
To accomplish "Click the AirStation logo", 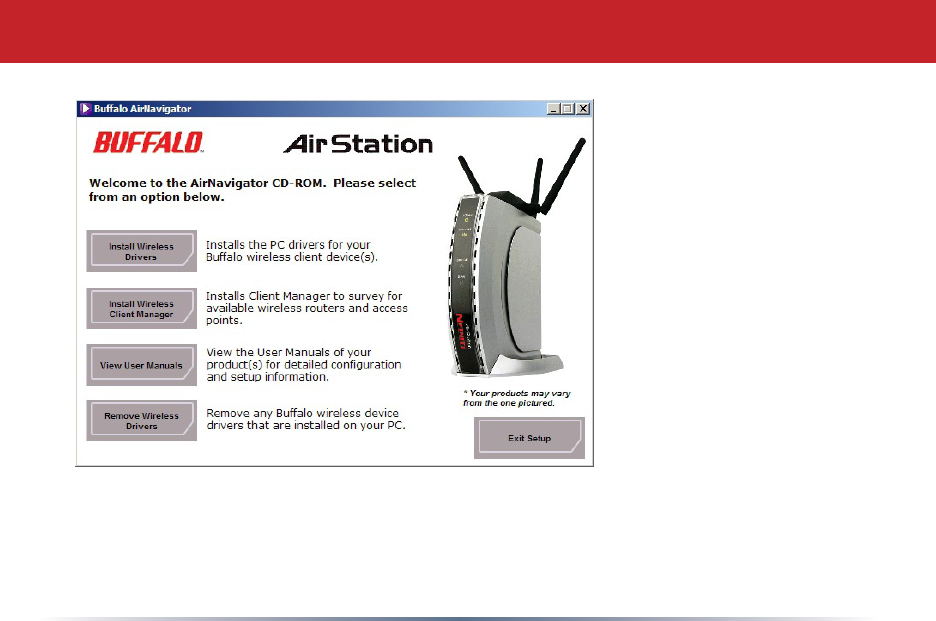I will point(358,144).
